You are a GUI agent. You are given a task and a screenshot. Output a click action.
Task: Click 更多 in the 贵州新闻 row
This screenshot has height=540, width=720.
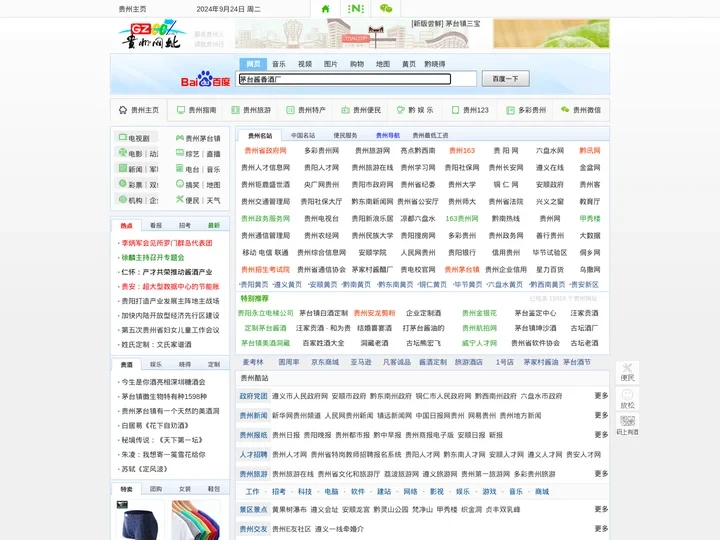click(x=601, y=415)
